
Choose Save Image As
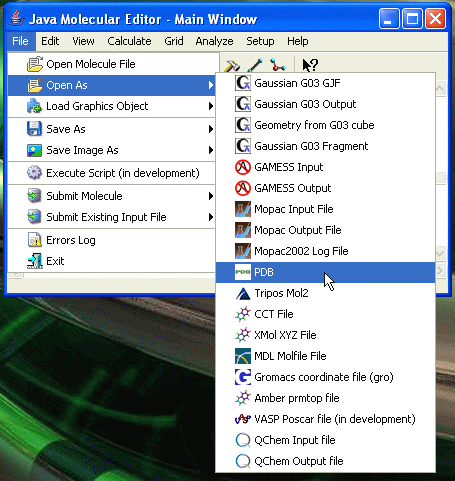pos(112,150)
